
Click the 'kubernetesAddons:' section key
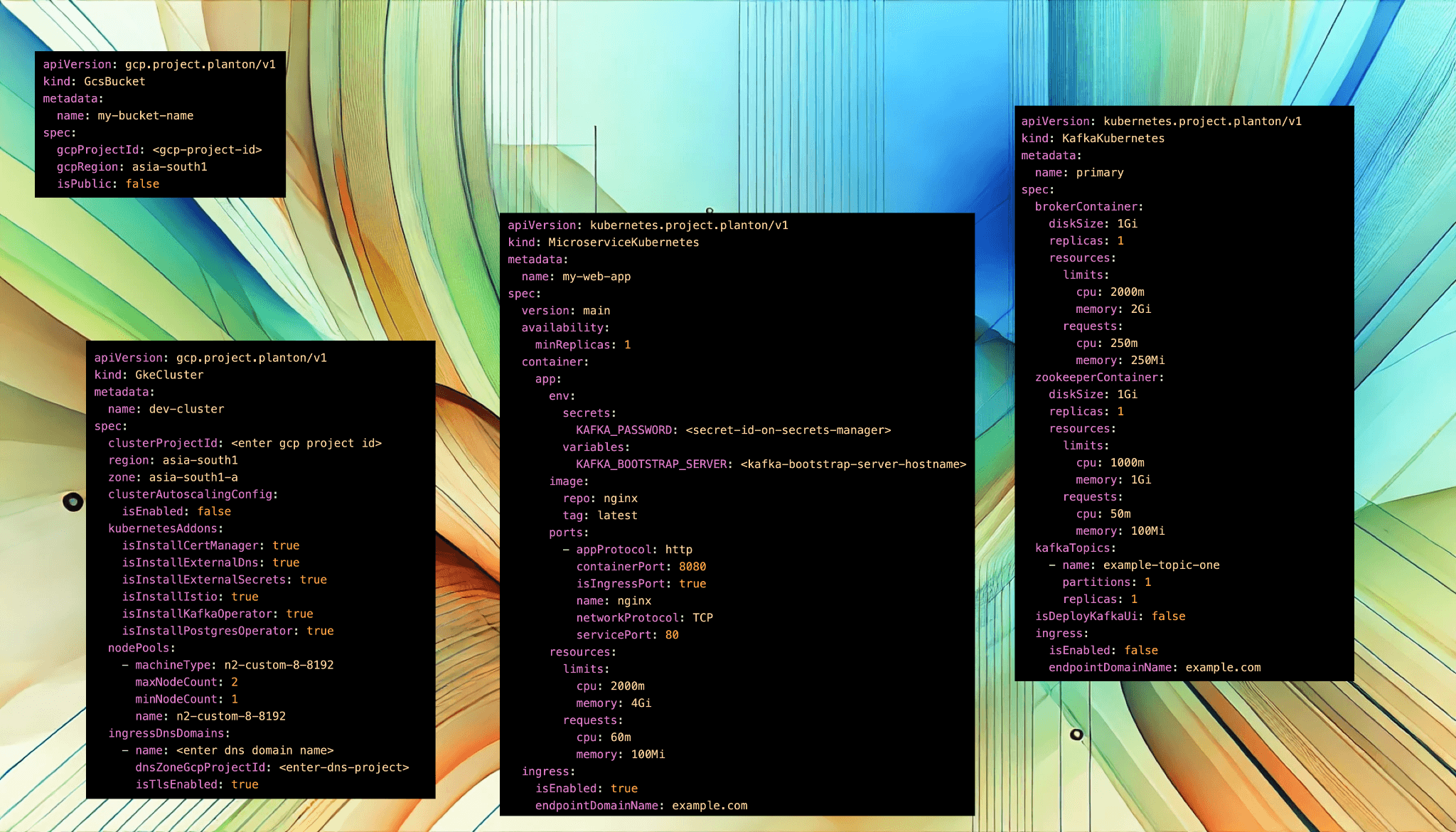(166, 528)
